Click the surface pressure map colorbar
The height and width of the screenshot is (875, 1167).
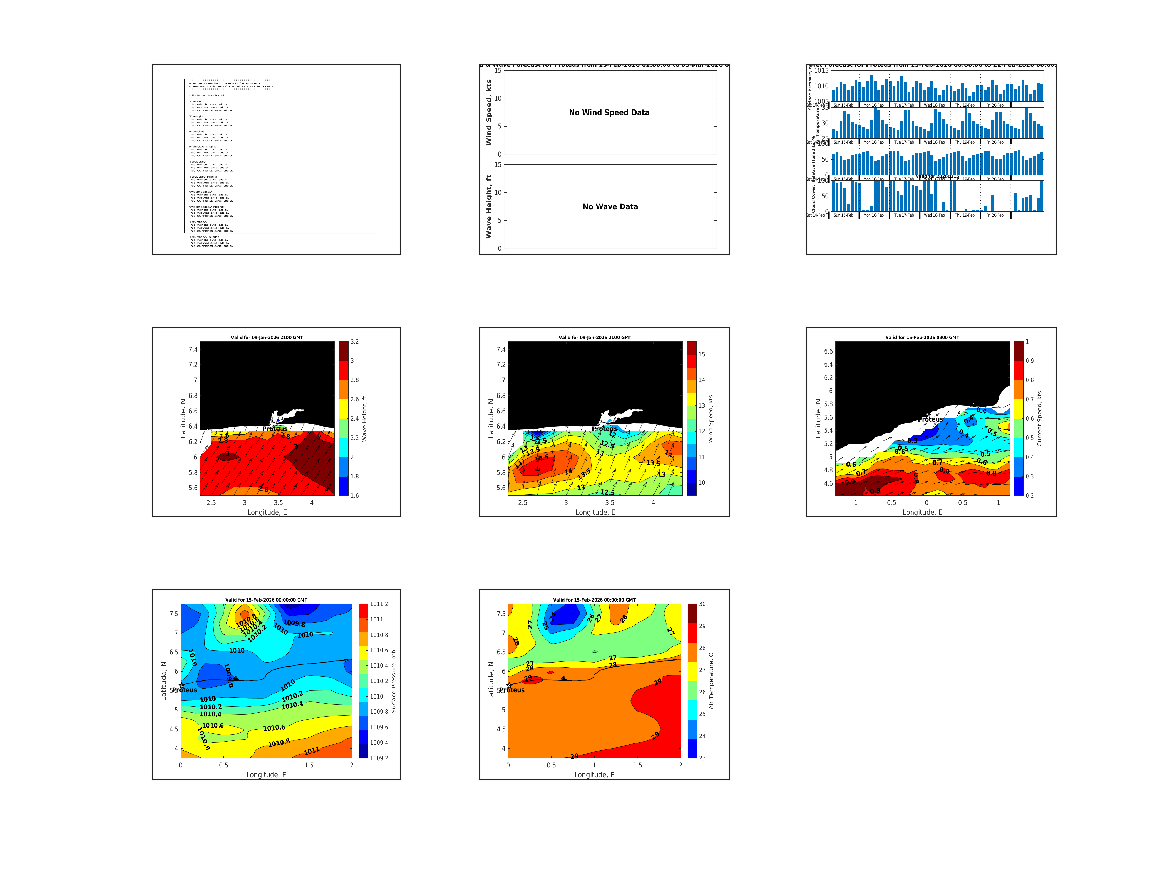point(365,680)
